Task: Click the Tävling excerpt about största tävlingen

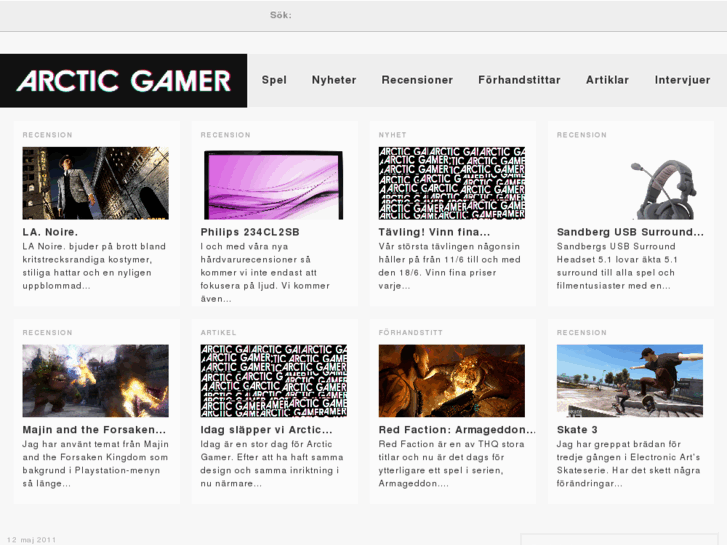Action: (x=449, y=266)
